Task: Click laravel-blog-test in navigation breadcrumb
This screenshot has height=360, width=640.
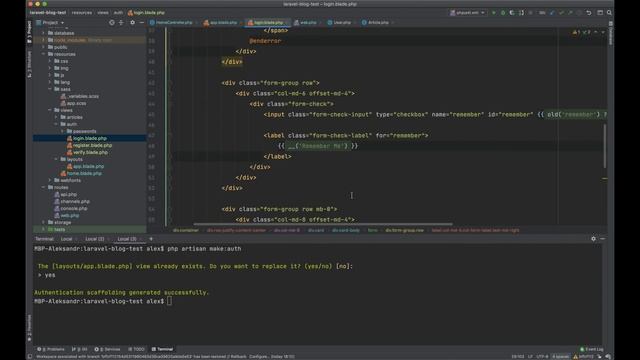Action: point(48,13)
